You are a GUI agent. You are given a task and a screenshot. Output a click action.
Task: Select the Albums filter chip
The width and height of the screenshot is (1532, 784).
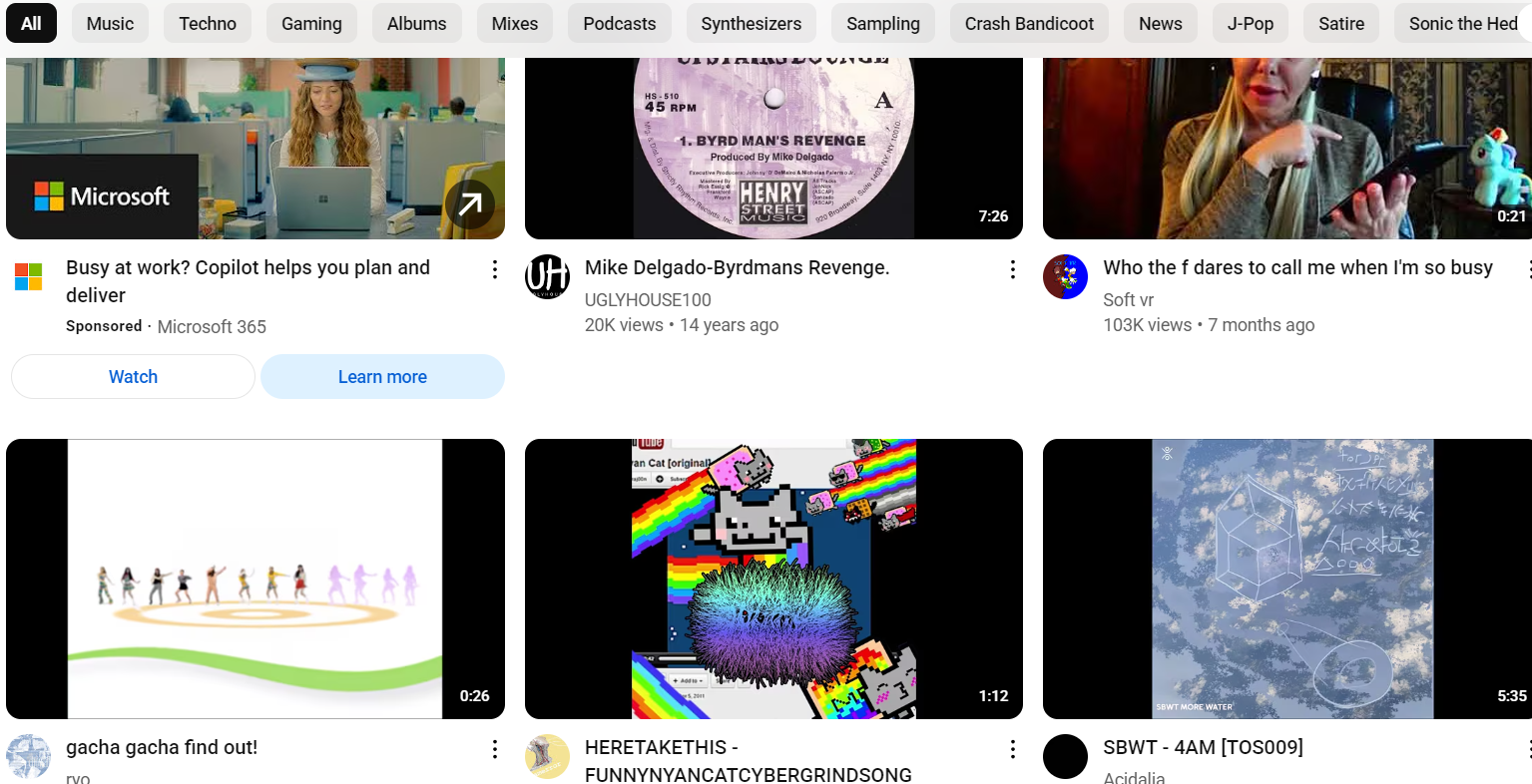[x=417, y=23]
